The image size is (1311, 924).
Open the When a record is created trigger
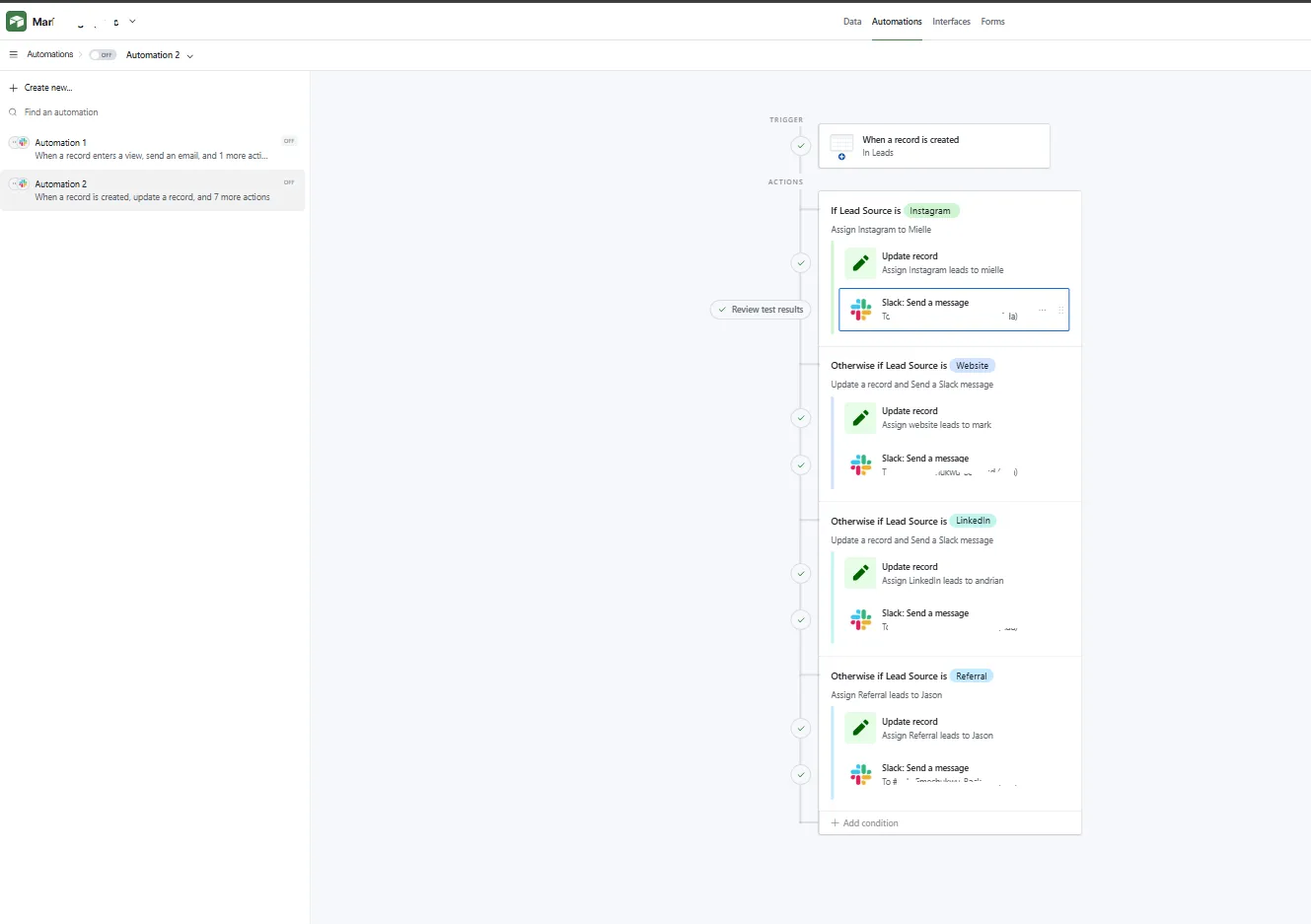[x=934, y=146]
